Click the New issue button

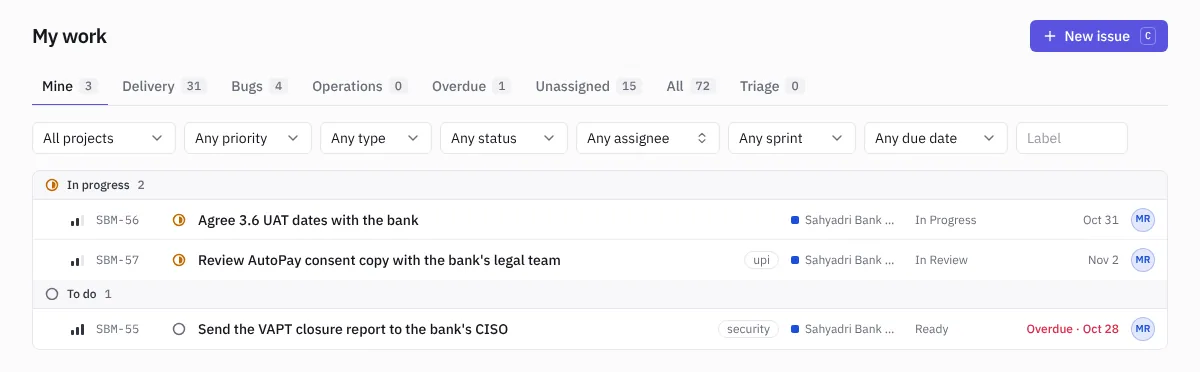click(1099, 36)
